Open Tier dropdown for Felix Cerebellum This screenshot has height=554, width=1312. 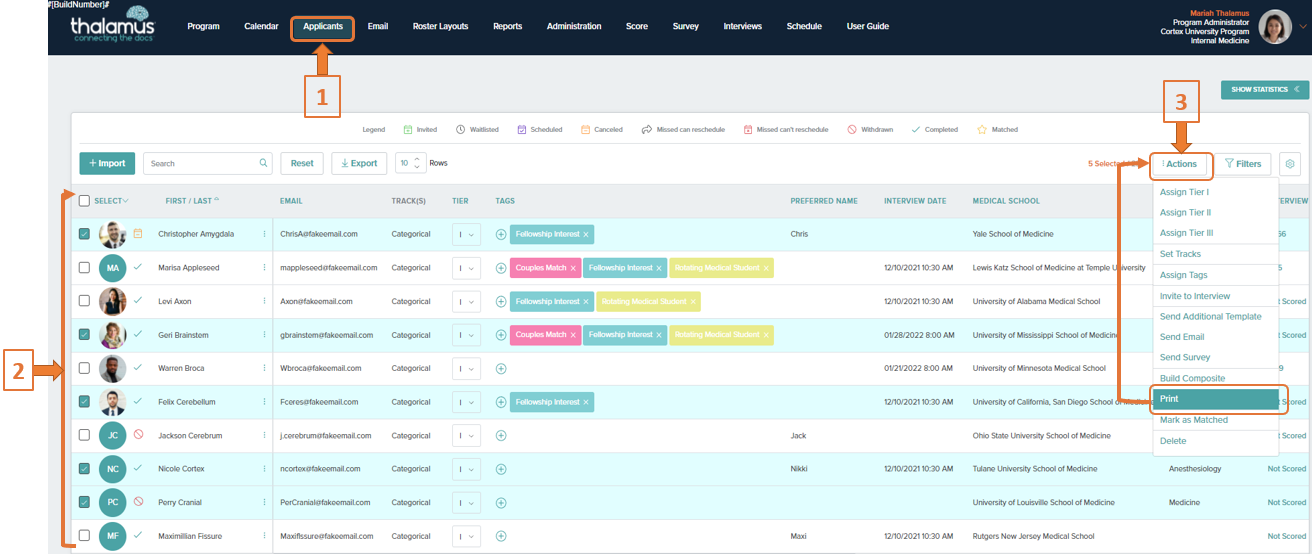tap(467, 402)
